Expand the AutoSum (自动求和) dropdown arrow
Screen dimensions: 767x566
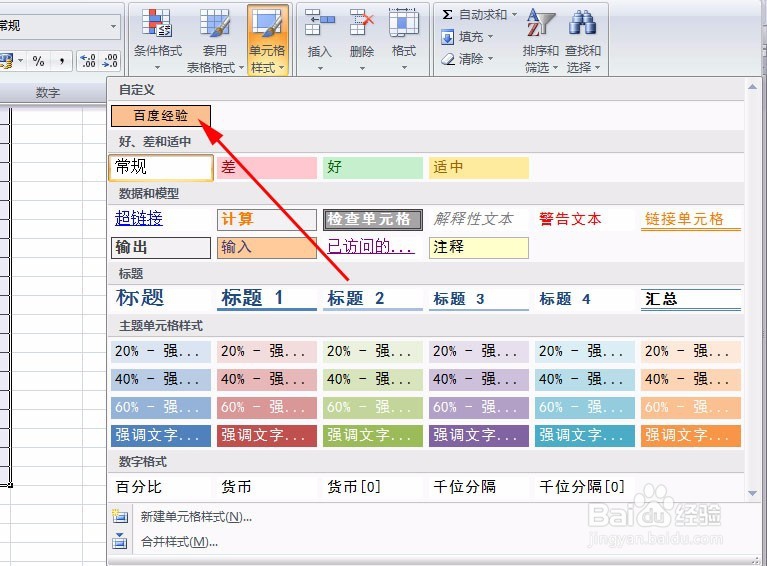[514, 15]
